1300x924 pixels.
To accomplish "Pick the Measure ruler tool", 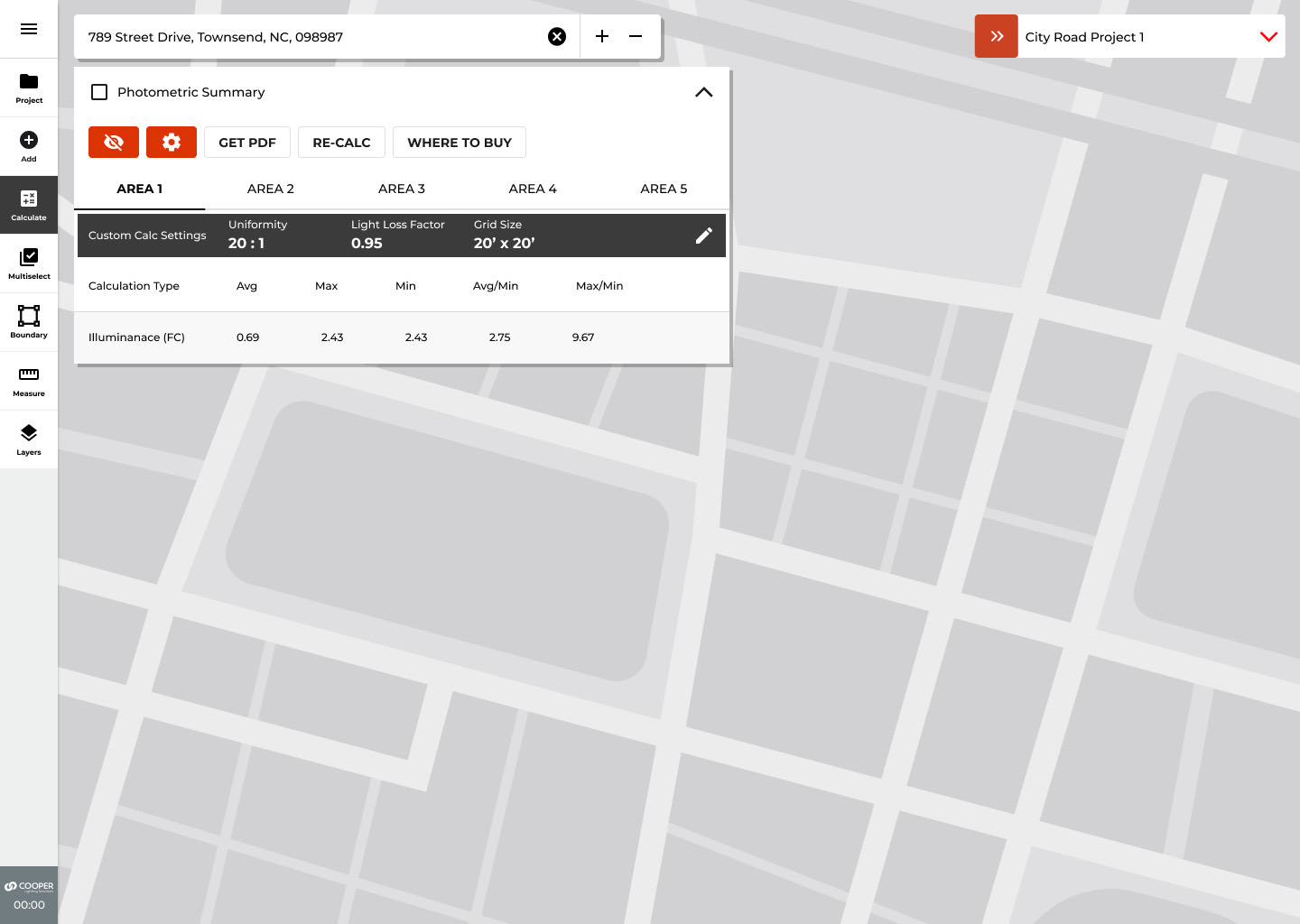I will click(x=29, y=381).
